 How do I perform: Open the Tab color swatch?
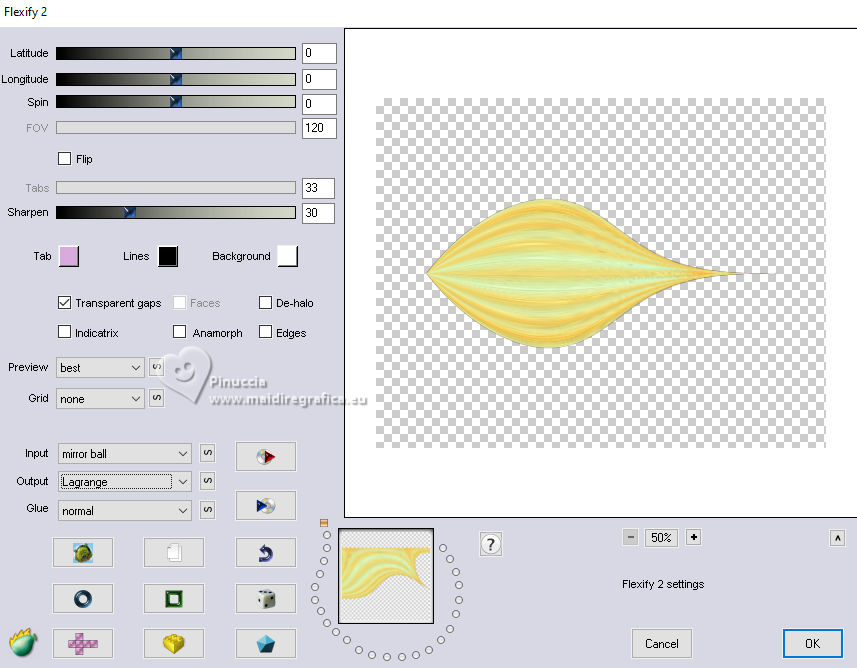click(69, 256)
